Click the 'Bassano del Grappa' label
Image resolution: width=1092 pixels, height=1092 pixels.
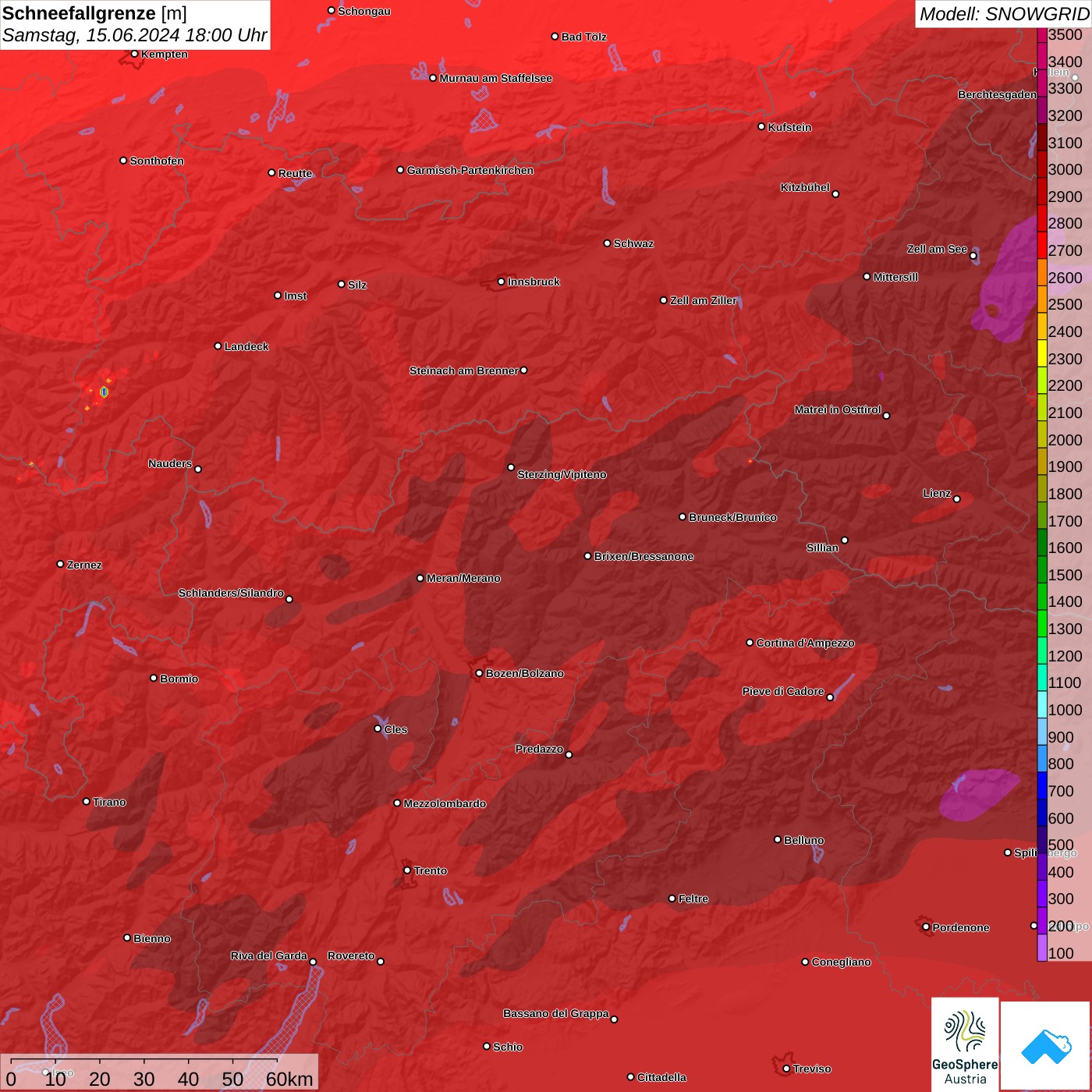[x=556, y=1013]
